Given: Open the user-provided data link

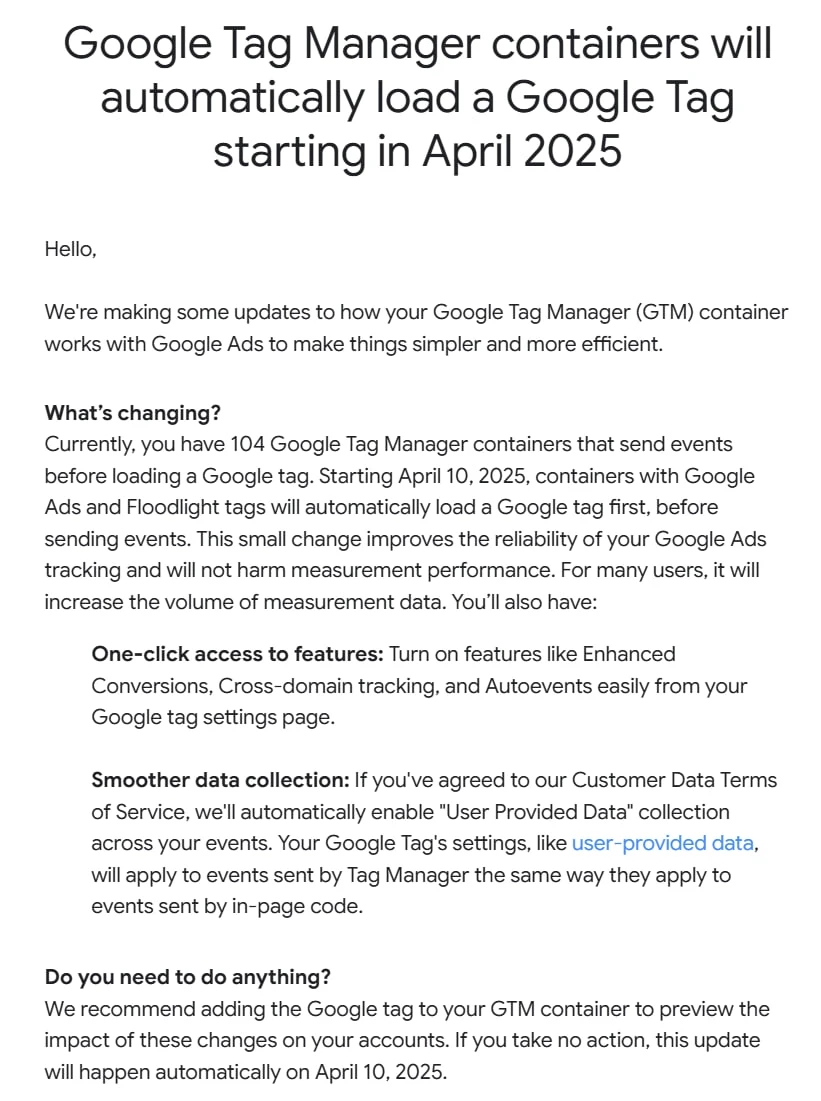Looking at the screenshot, I should tap(663, 843).
